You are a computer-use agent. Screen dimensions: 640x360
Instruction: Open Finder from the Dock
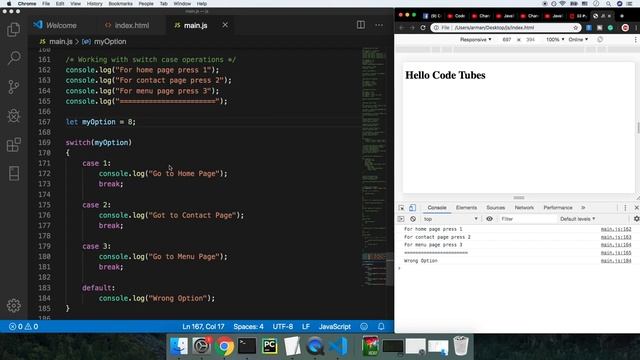(179, 346)
